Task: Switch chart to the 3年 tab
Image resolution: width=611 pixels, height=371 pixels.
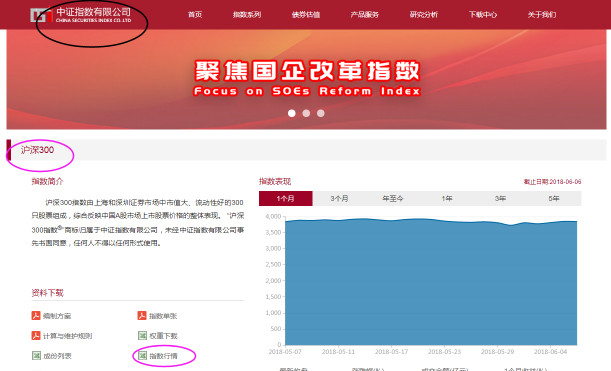Action: [x=500, y=198]
